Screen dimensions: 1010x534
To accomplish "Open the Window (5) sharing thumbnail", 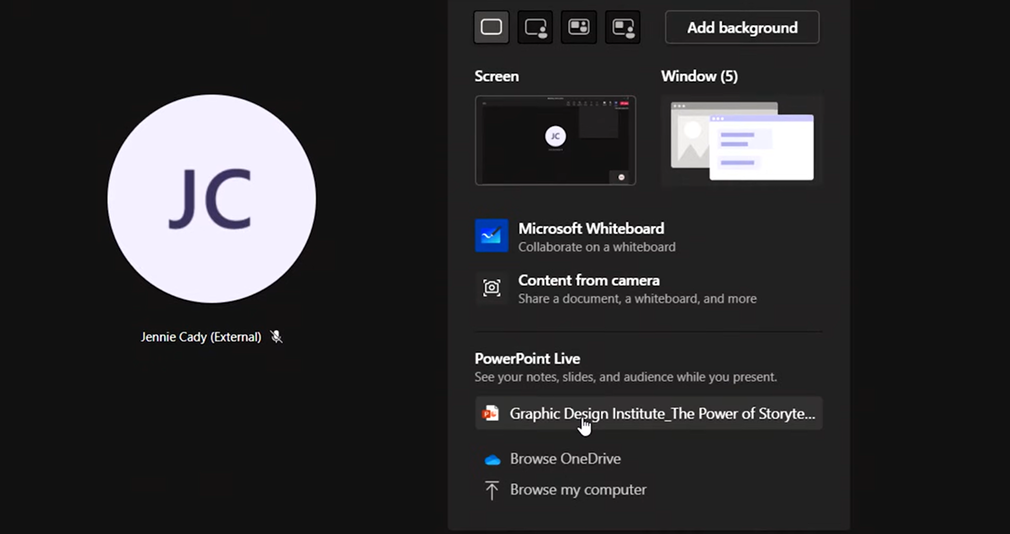I will click(742, 140).
